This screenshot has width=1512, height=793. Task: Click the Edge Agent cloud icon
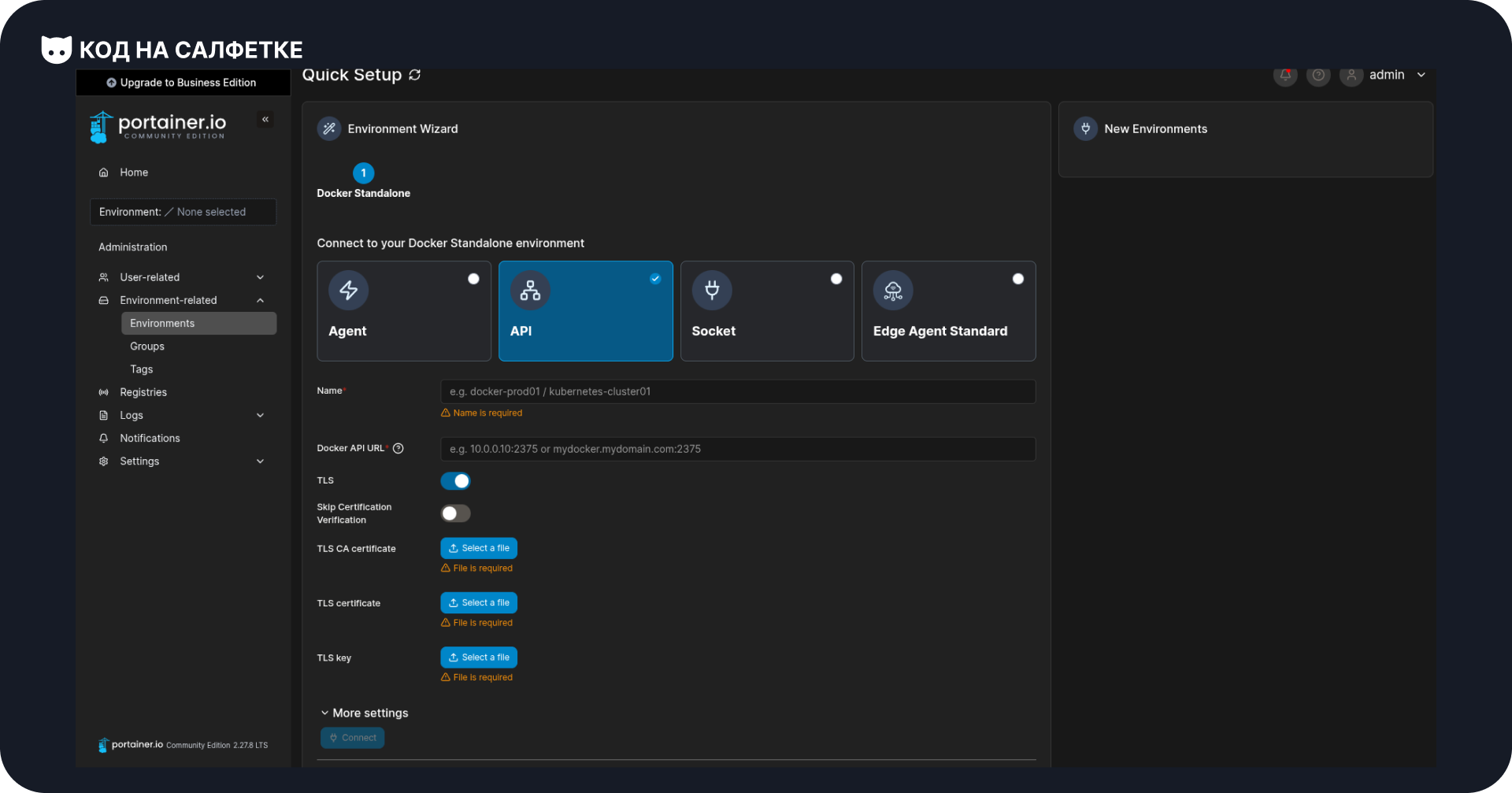pos(893,291)
